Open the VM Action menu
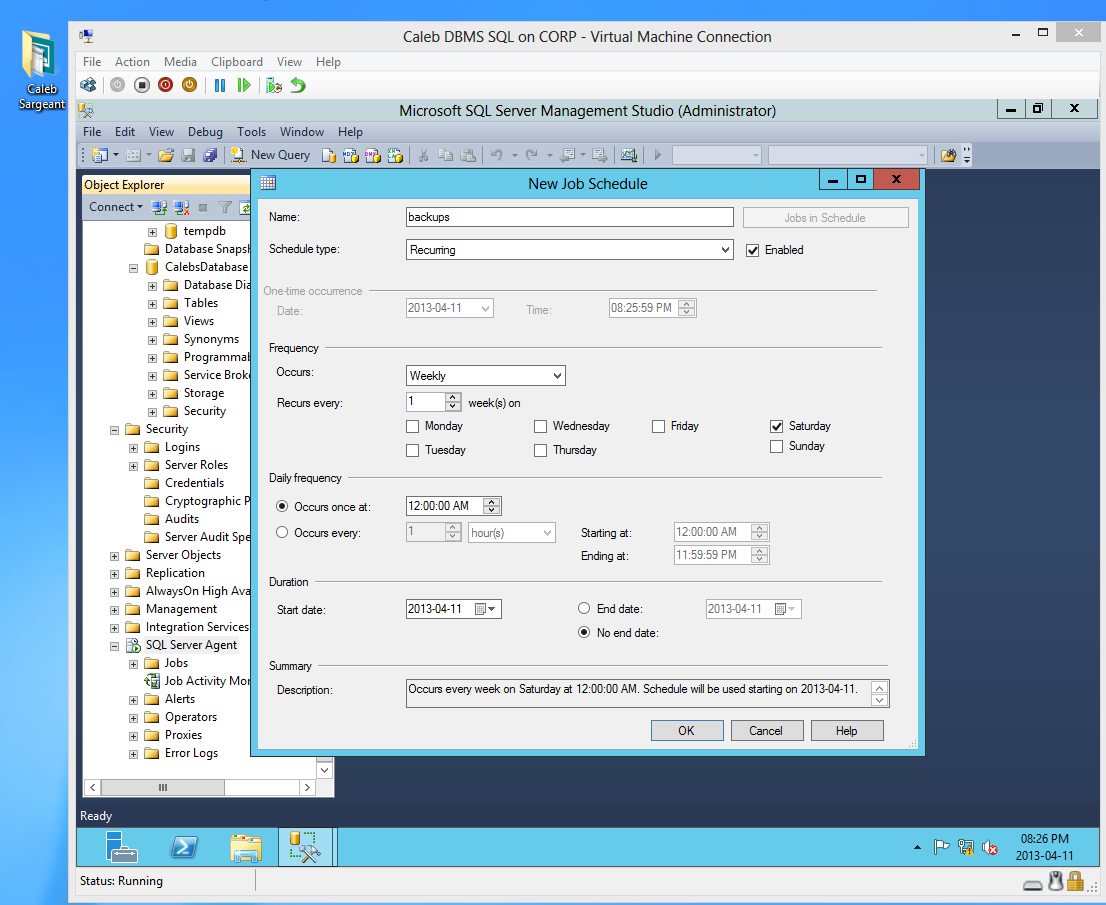Viewport: 1106px width, 905px height. [132, 62]
